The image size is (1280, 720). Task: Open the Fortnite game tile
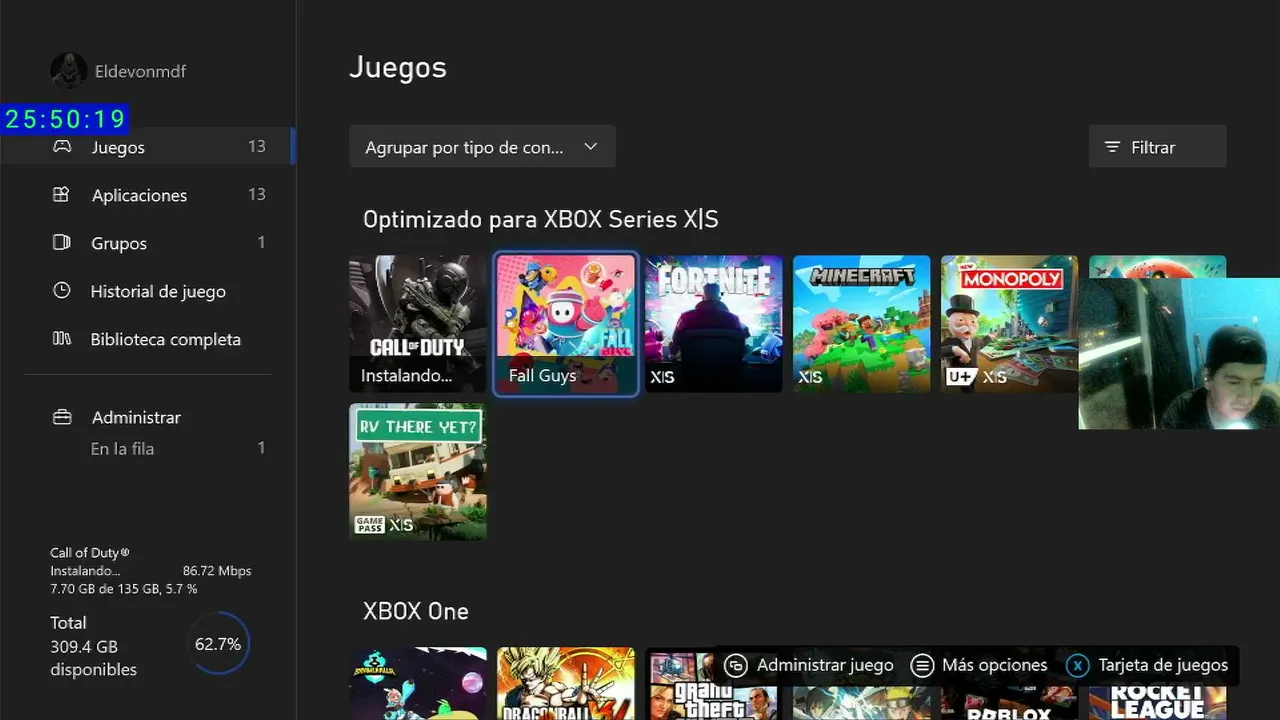(x=714, y=324)
